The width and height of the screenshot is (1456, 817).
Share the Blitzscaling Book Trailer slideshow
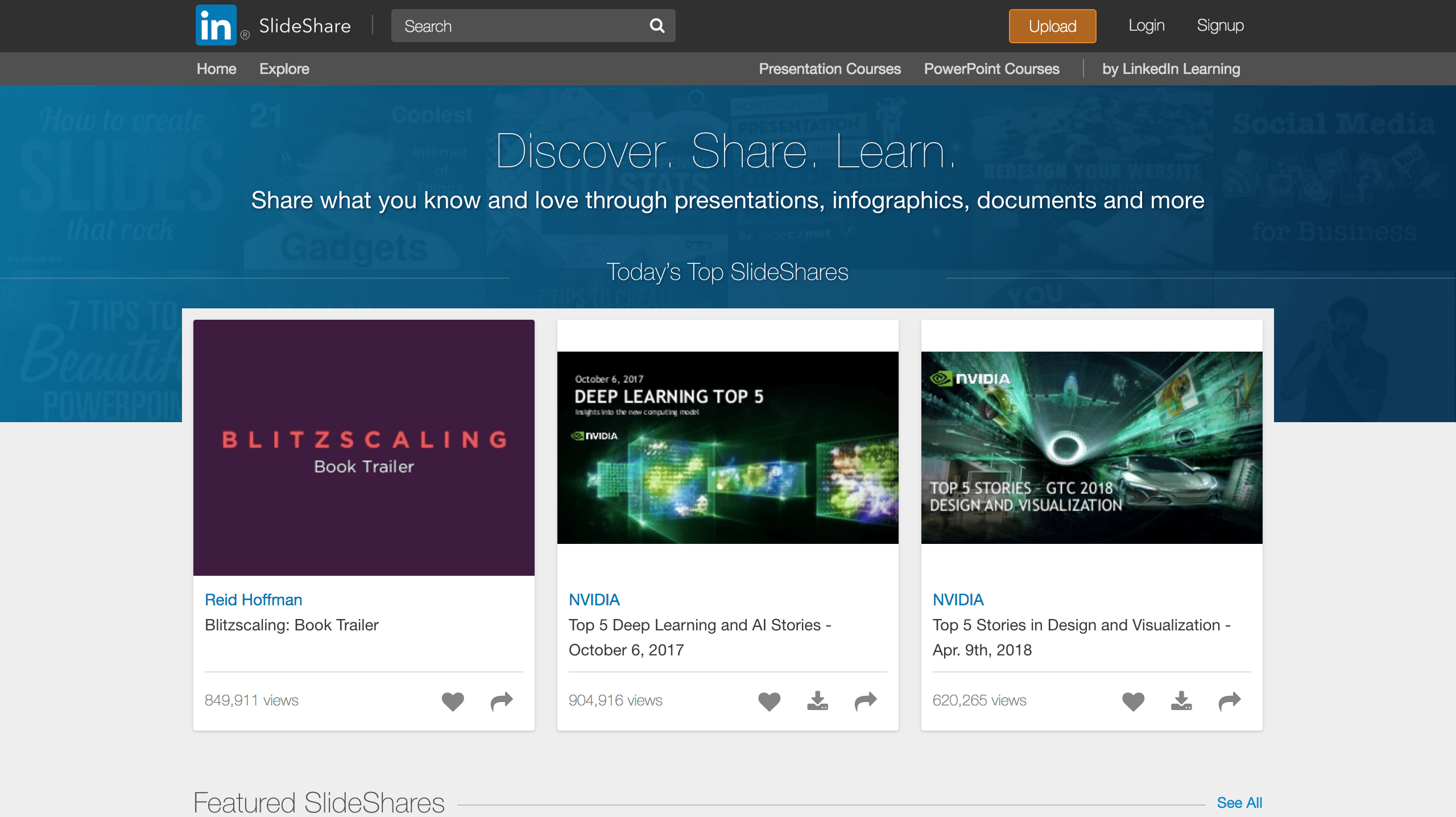pyautogui.click(x=502, y=701)
